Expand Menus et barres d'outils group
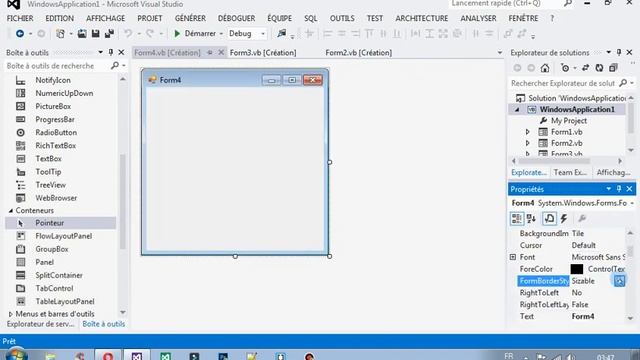Image resolution: width=640 pixels, height=360 pixels. coord(11,314)
